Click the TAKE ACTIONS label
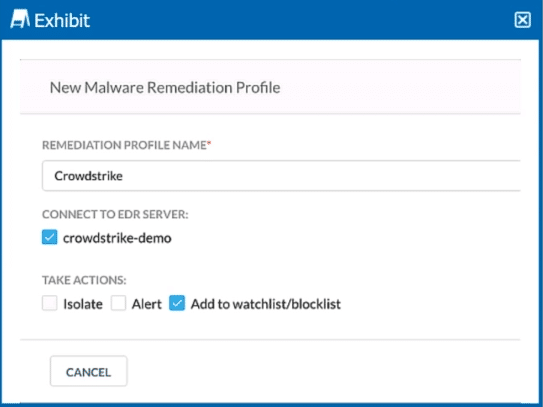543x407 pixels. (84, 280)
